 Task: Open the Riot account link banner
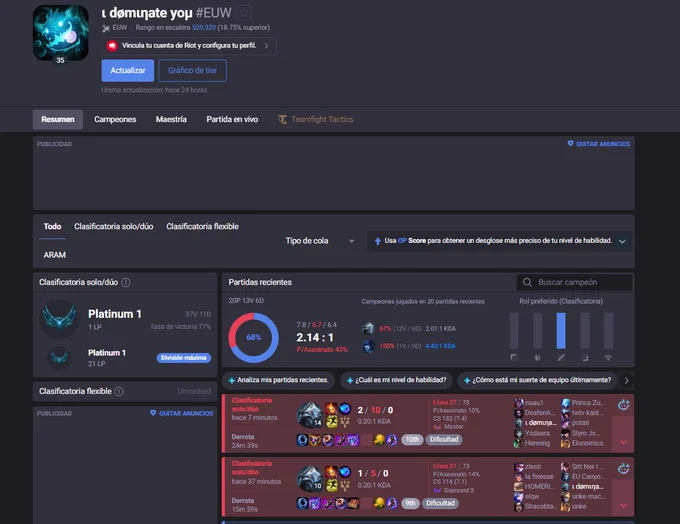point(189,46)
